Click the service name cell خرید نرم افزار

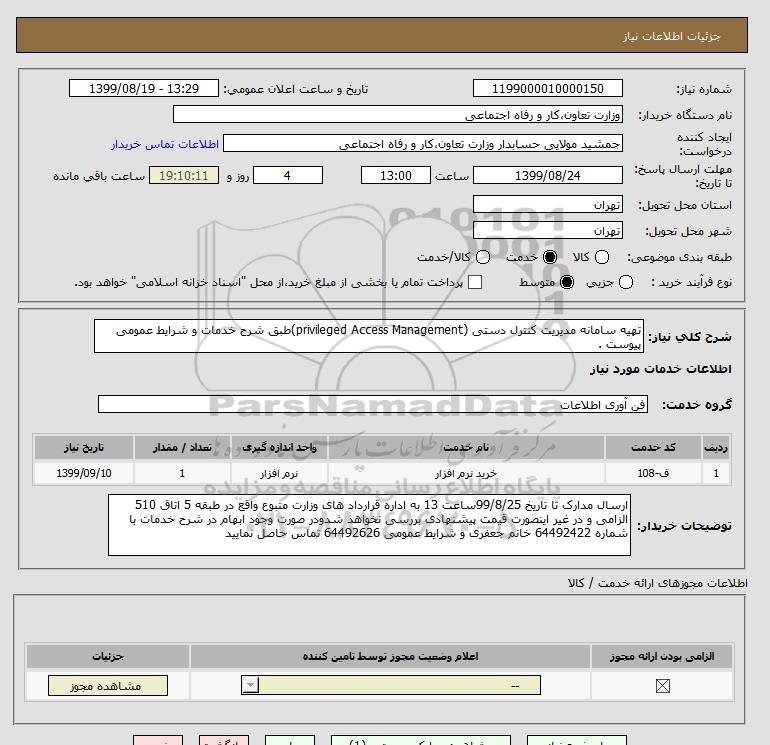pyautogui.click(x=466, y=473)
